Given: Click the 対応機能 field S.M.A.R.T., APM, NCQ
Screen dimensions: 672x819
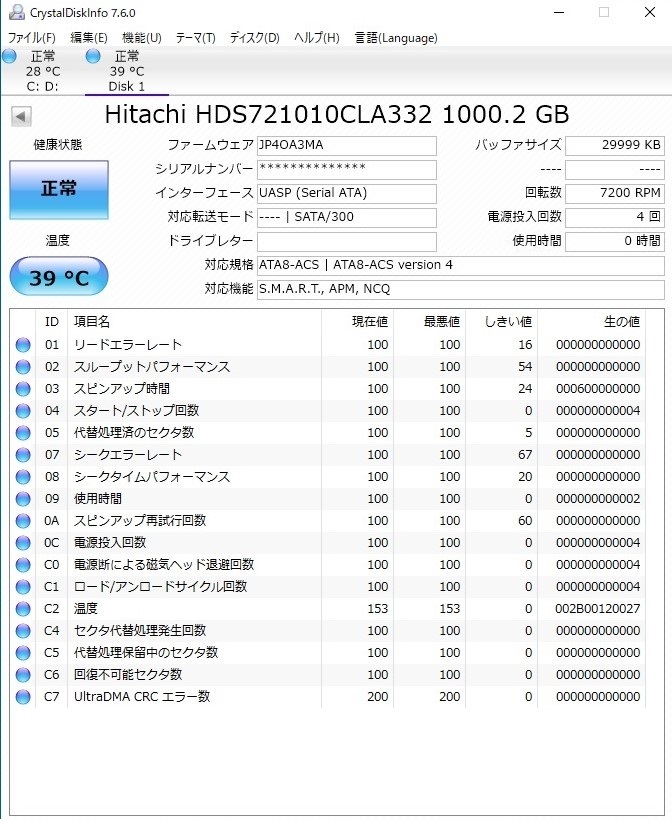Looking at the screenshot, I should coord(461,289).
